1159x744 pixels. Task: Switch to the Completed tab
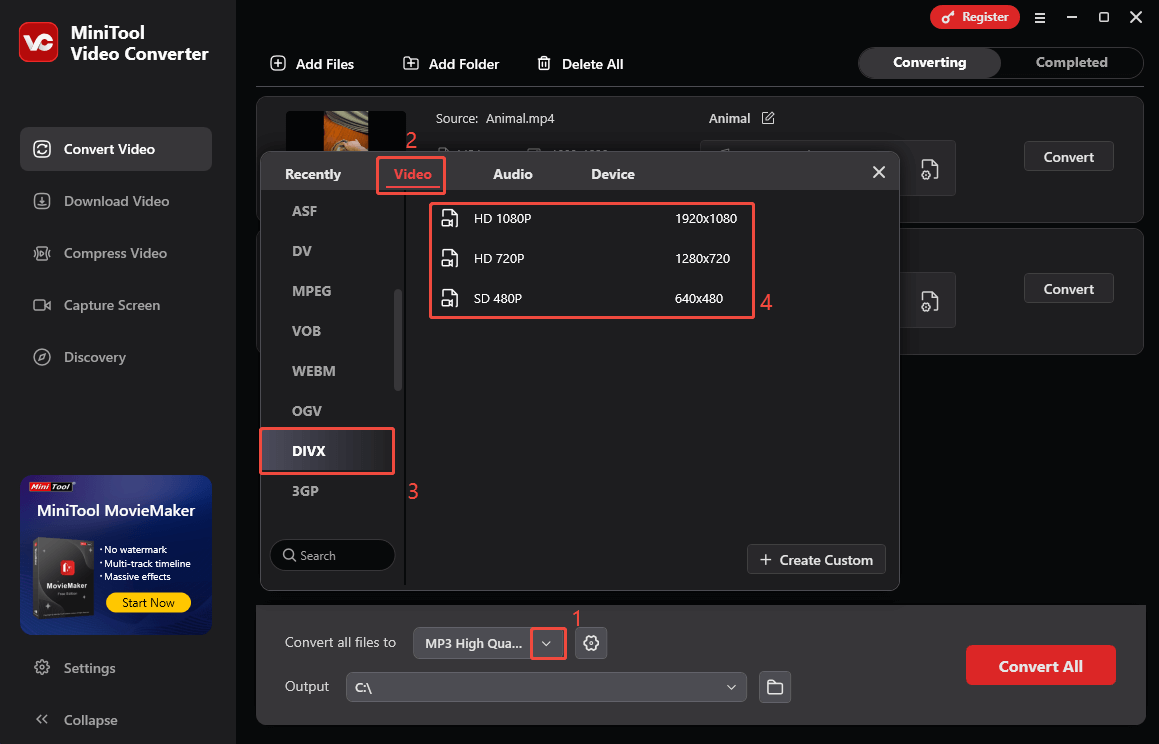pyautogui.click(x=1070, y=62)
